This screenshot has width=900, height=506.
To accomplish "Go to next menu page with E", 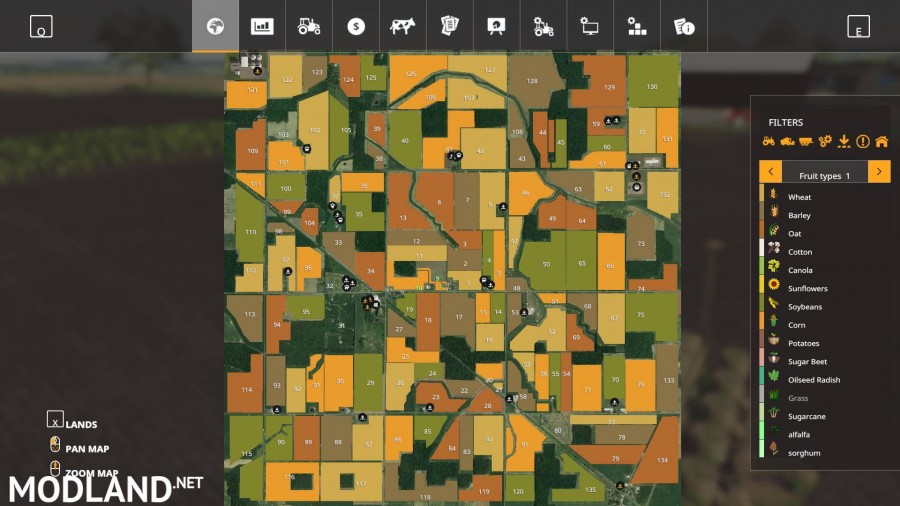I will point(859,26).
